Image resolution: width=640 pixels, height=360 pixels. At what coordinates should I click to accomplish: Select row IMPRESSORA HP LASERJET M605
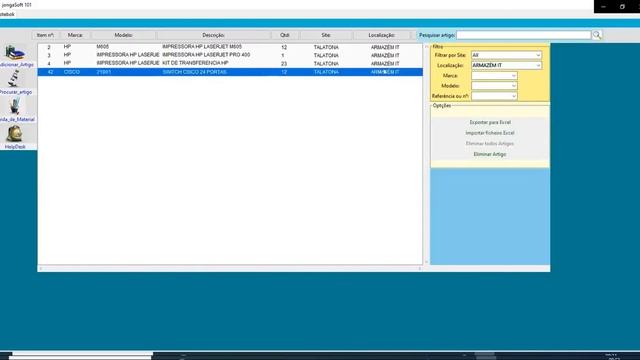coord(230,47)
